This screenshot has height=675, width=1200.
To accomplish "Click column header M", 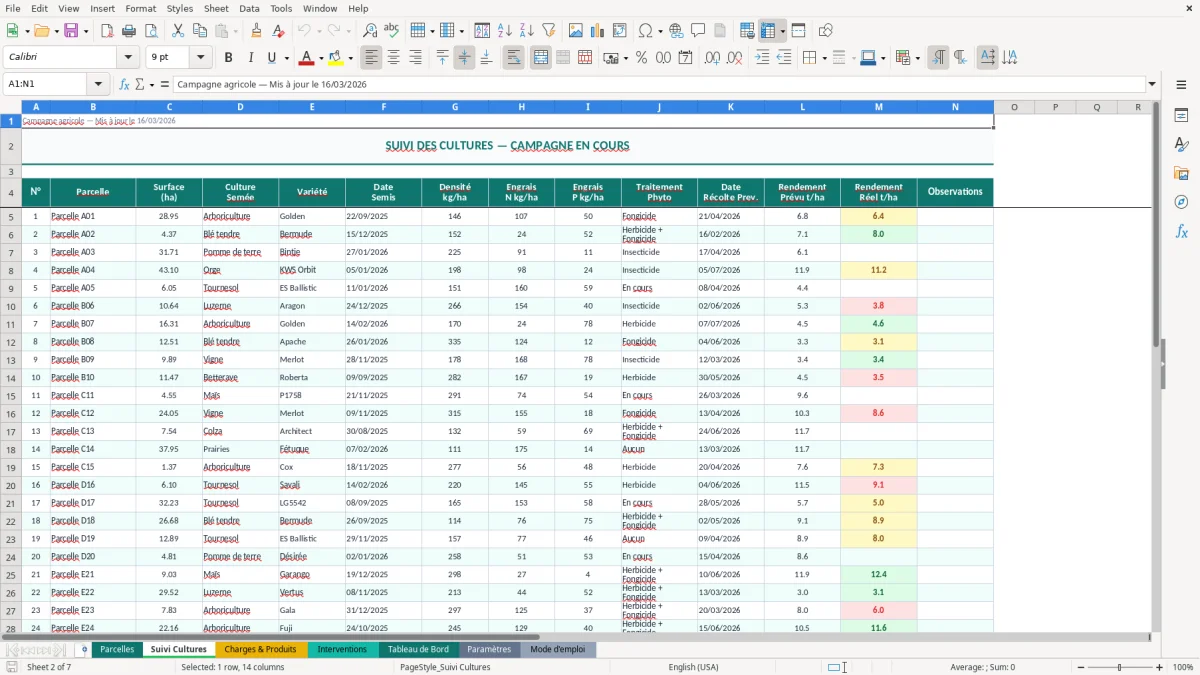I will pos(878,107).
